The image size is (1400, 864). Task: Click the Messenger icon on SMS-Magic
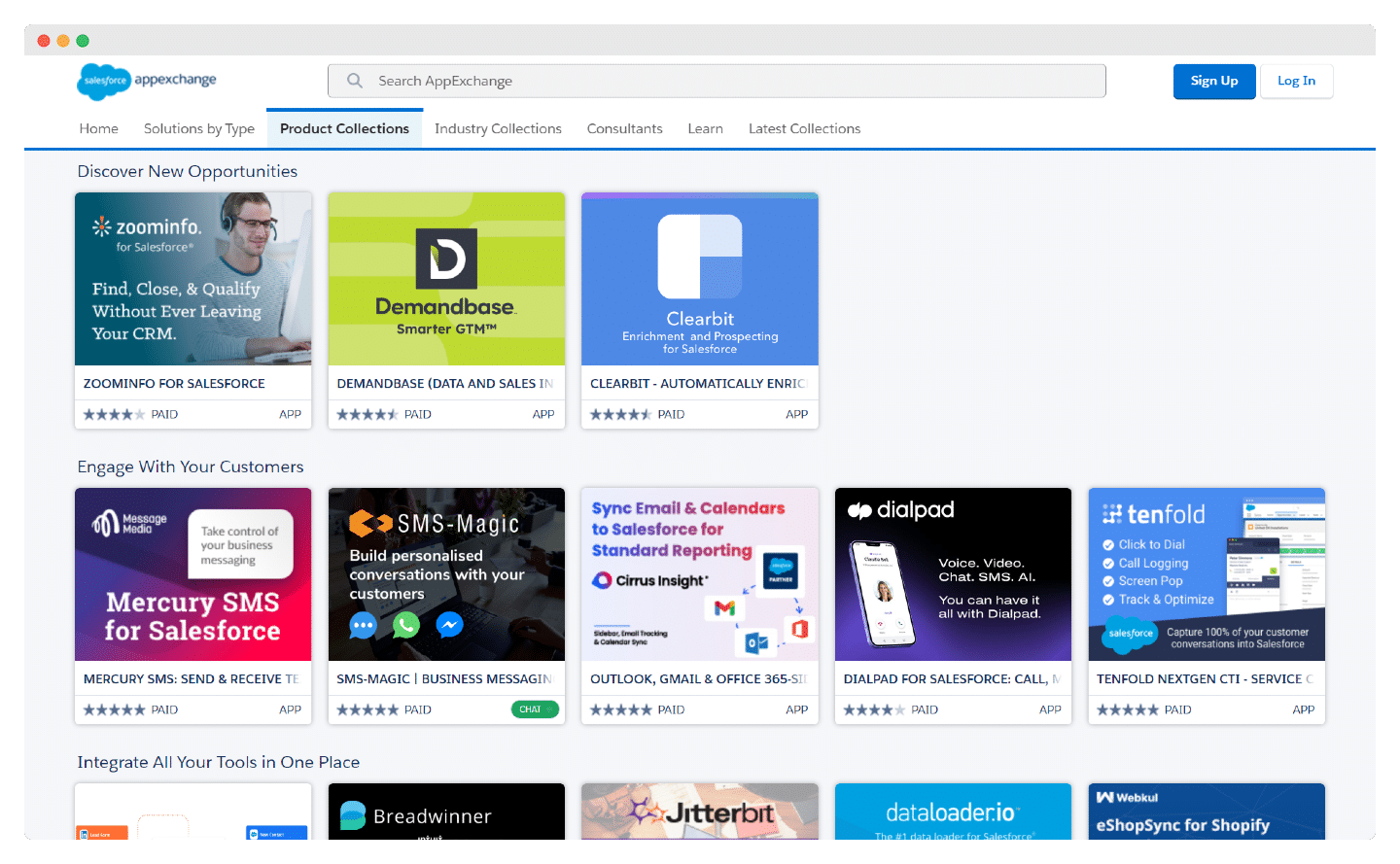pos(449,625)
